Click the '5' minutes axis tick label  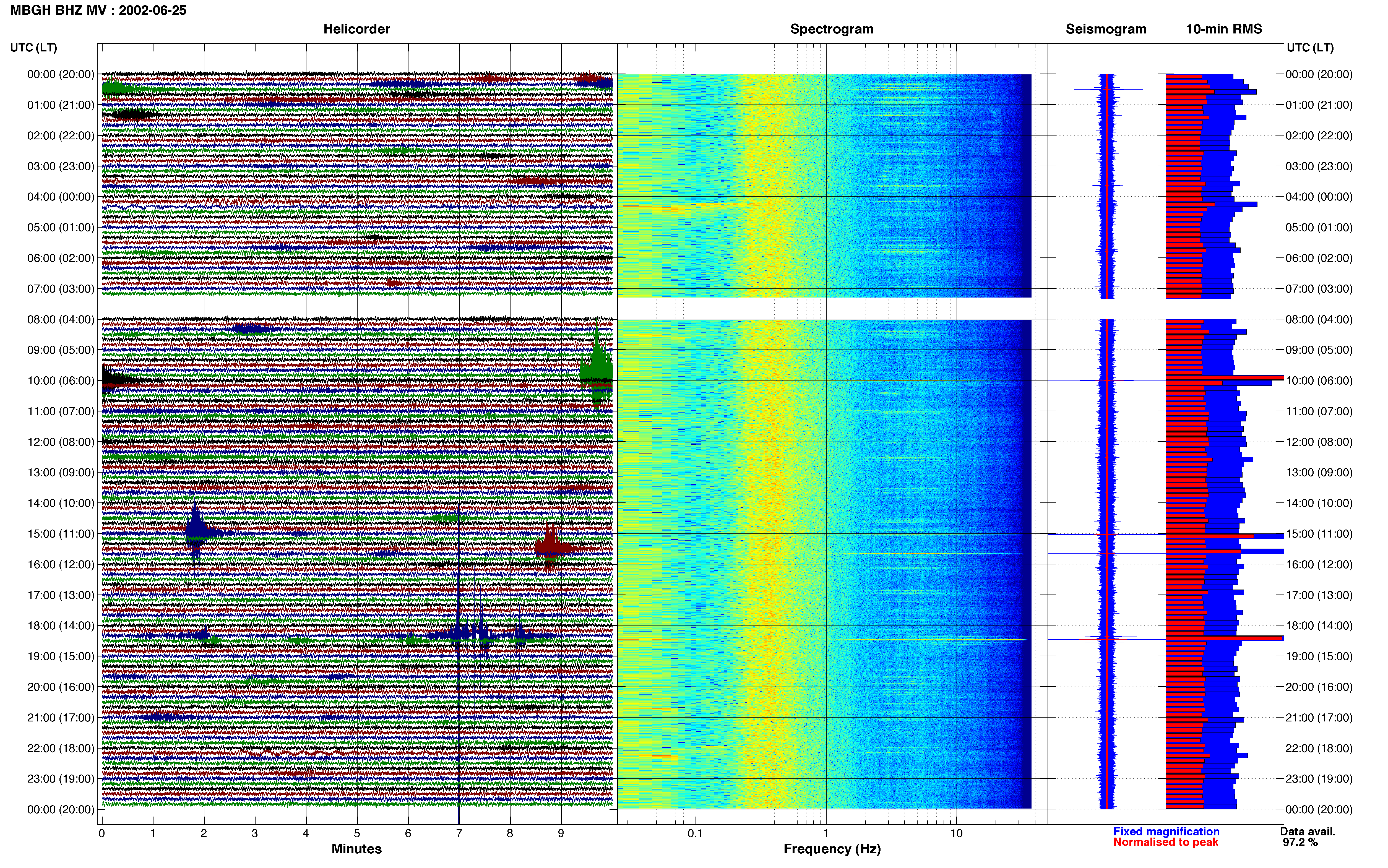pyautogui.click(x=356, y=833)
